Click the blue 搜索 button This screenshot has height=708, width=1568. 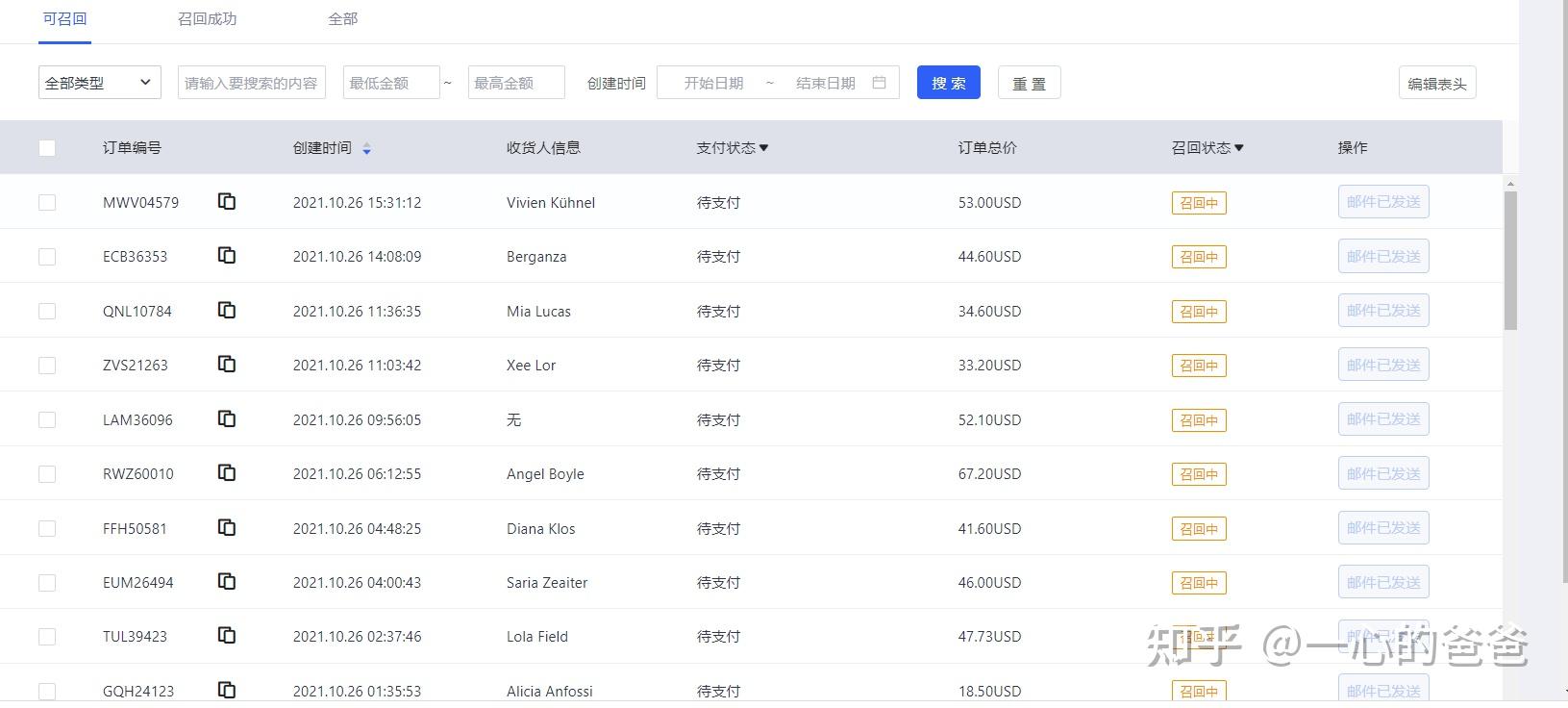(948, 83)
